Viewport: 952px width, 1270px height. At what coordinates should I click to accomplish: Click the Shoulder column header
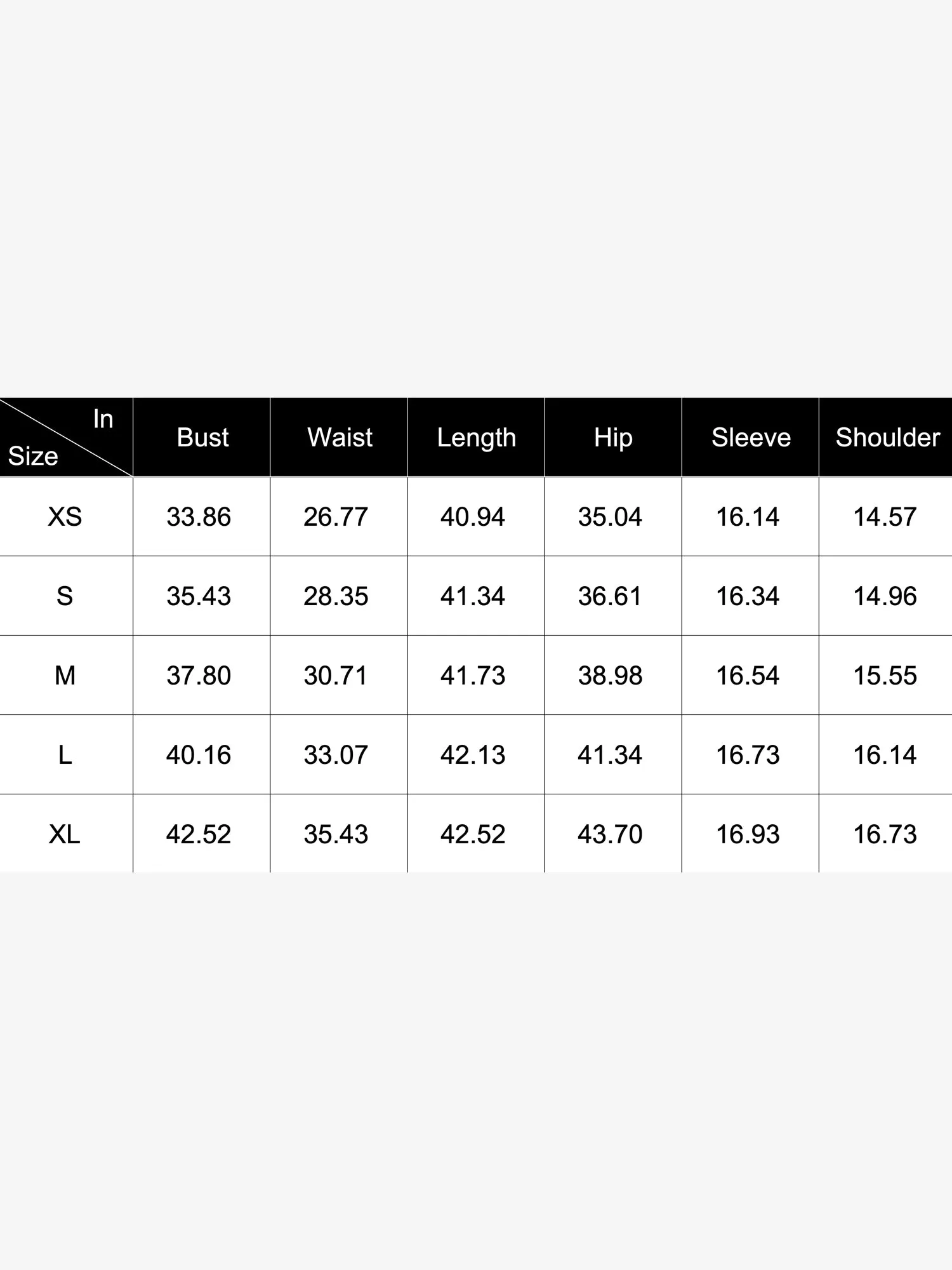coord(887,438)
